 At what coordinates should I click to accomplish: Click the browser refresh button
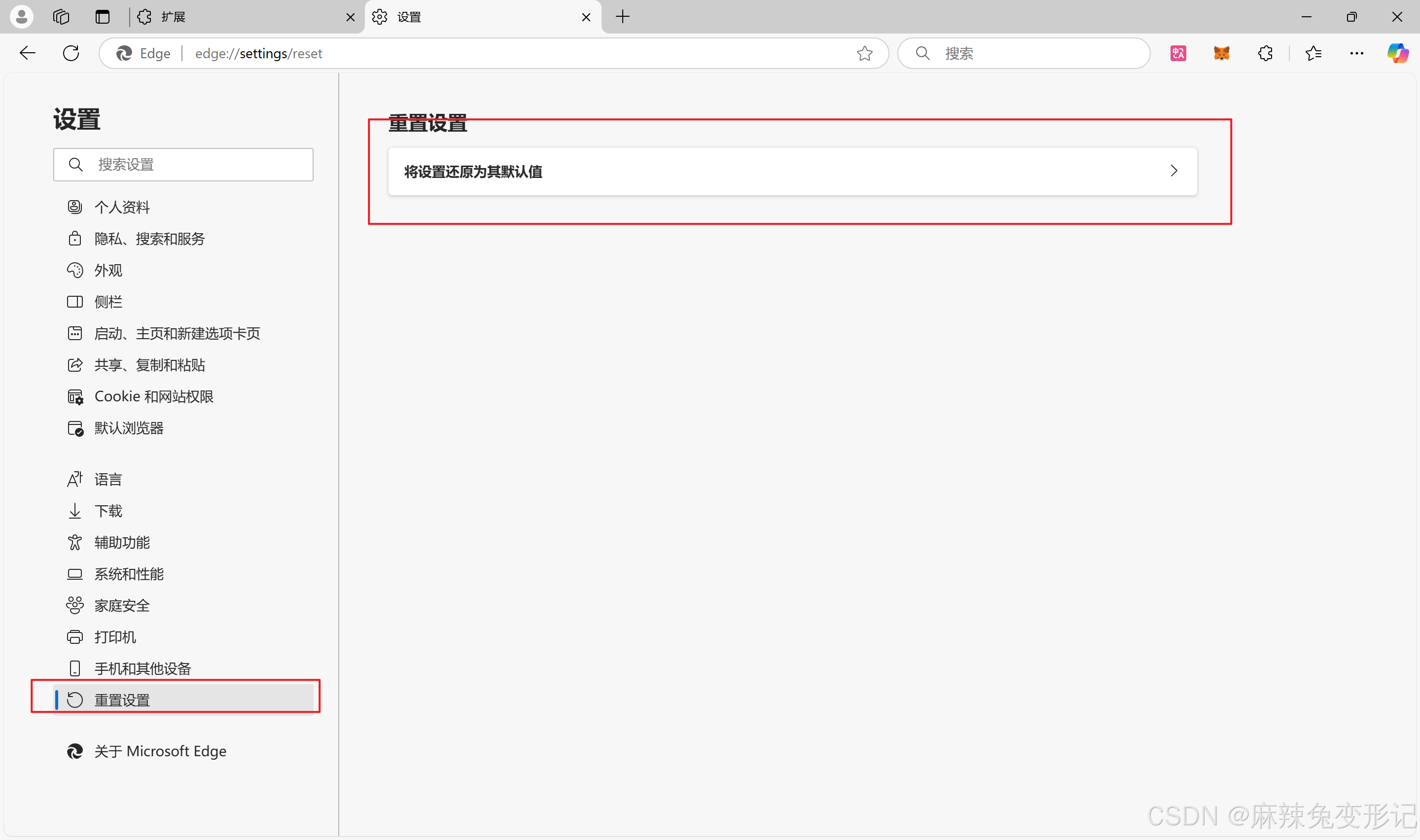(71, 53)
